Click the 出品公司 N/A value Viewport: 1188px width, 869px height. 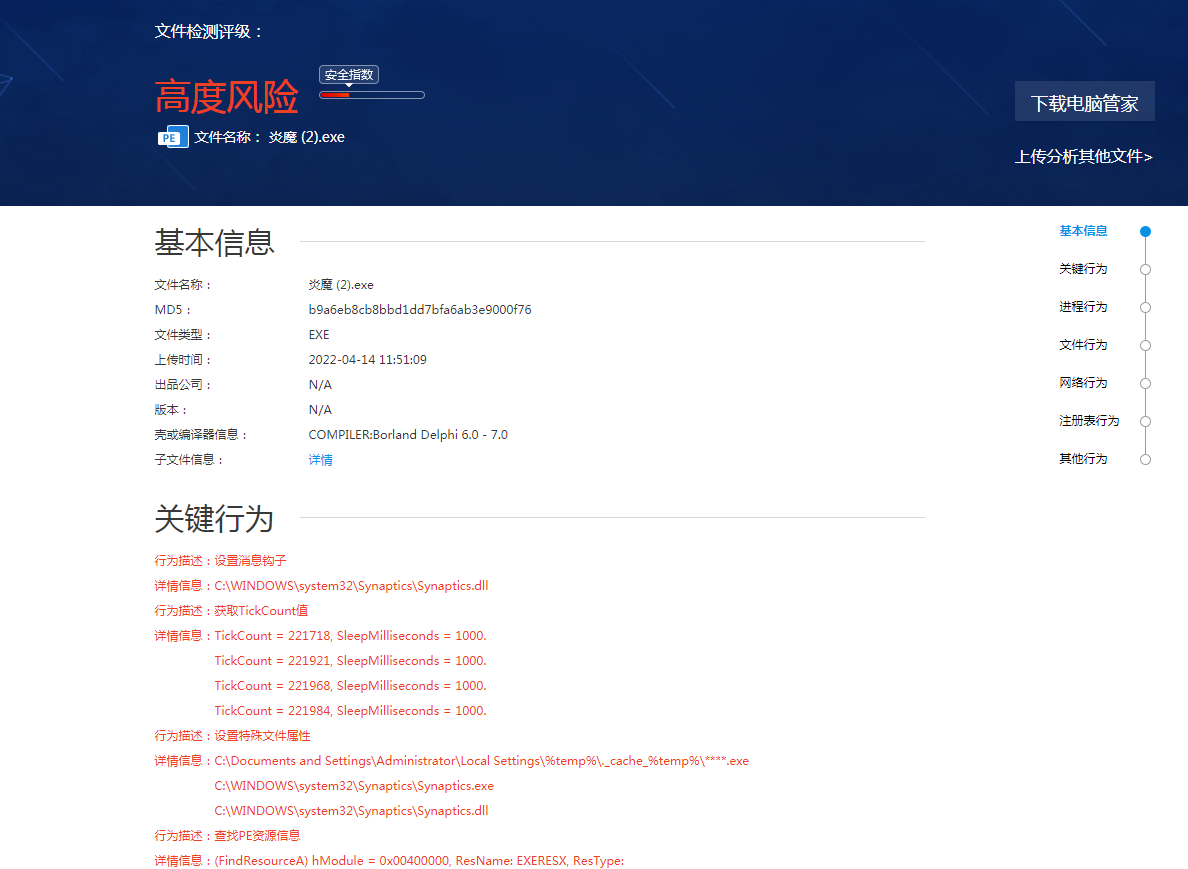[320, 385]
